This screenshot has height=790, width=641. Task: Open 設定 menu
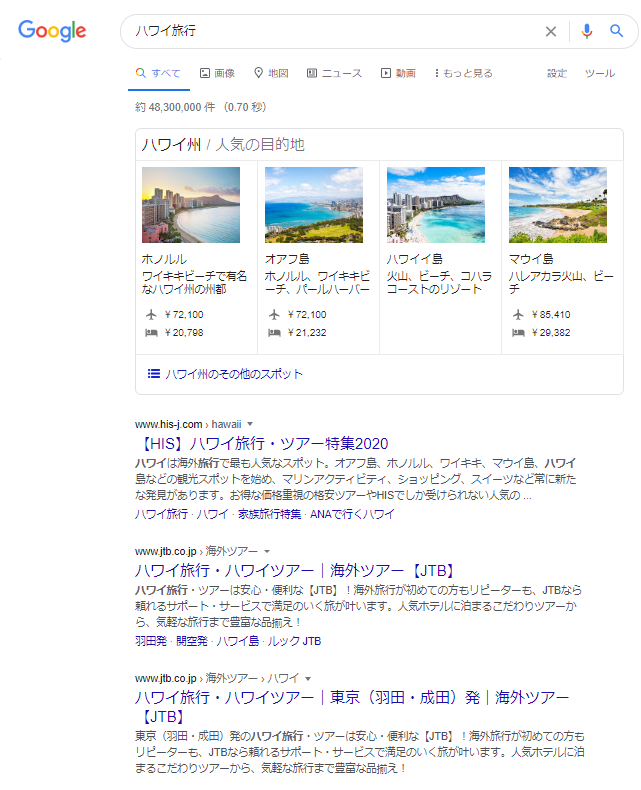[557, 74]
